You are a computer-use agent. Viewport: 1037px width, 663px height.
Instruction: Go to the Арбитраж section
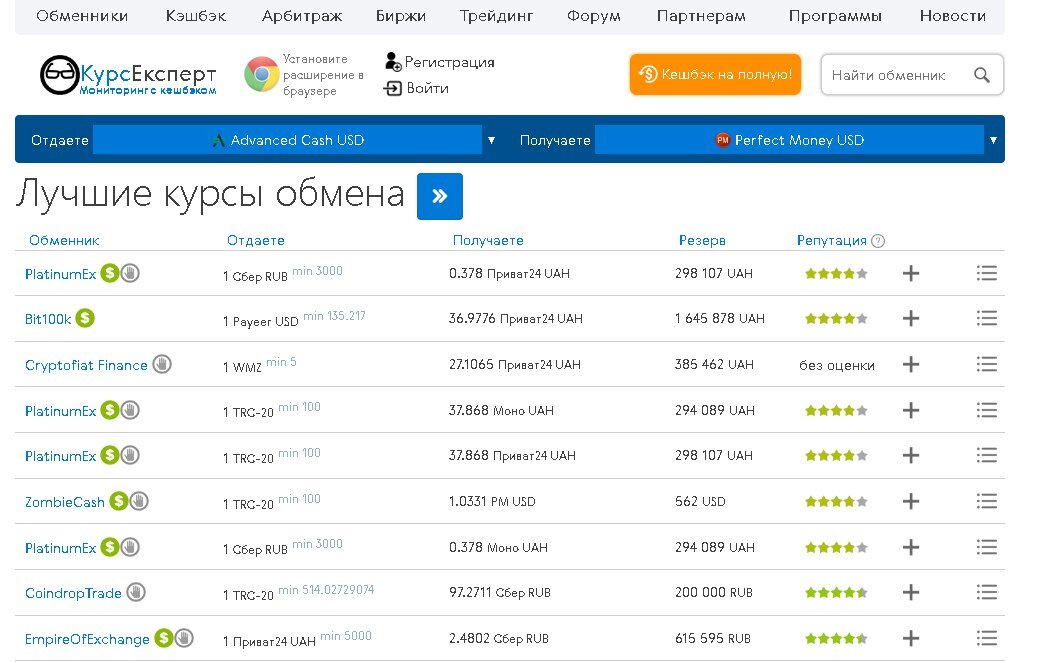click(x=302, y=16)
